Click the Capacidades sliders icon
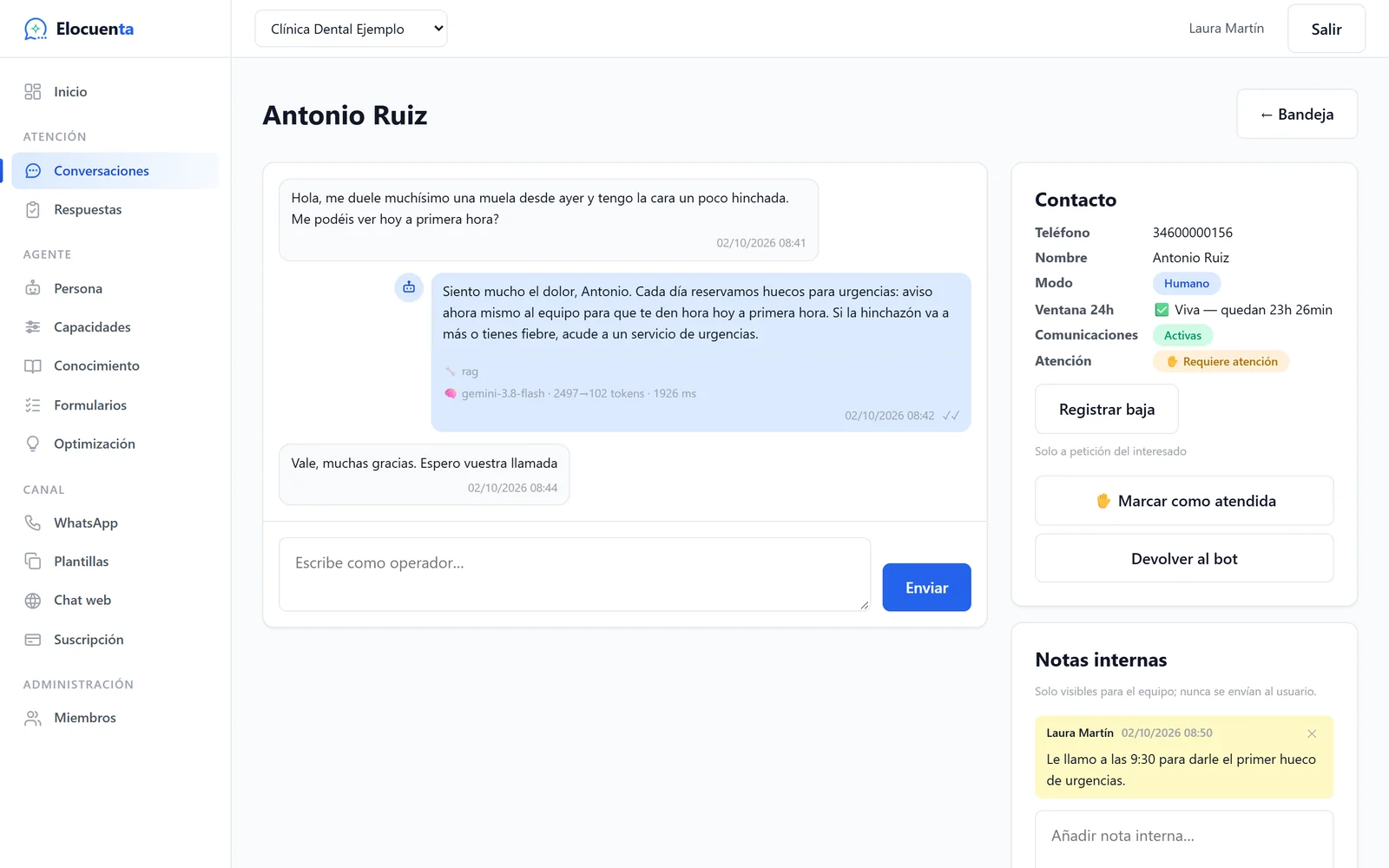The height and width of the screenshot is (868, 1389). [33, 327]
